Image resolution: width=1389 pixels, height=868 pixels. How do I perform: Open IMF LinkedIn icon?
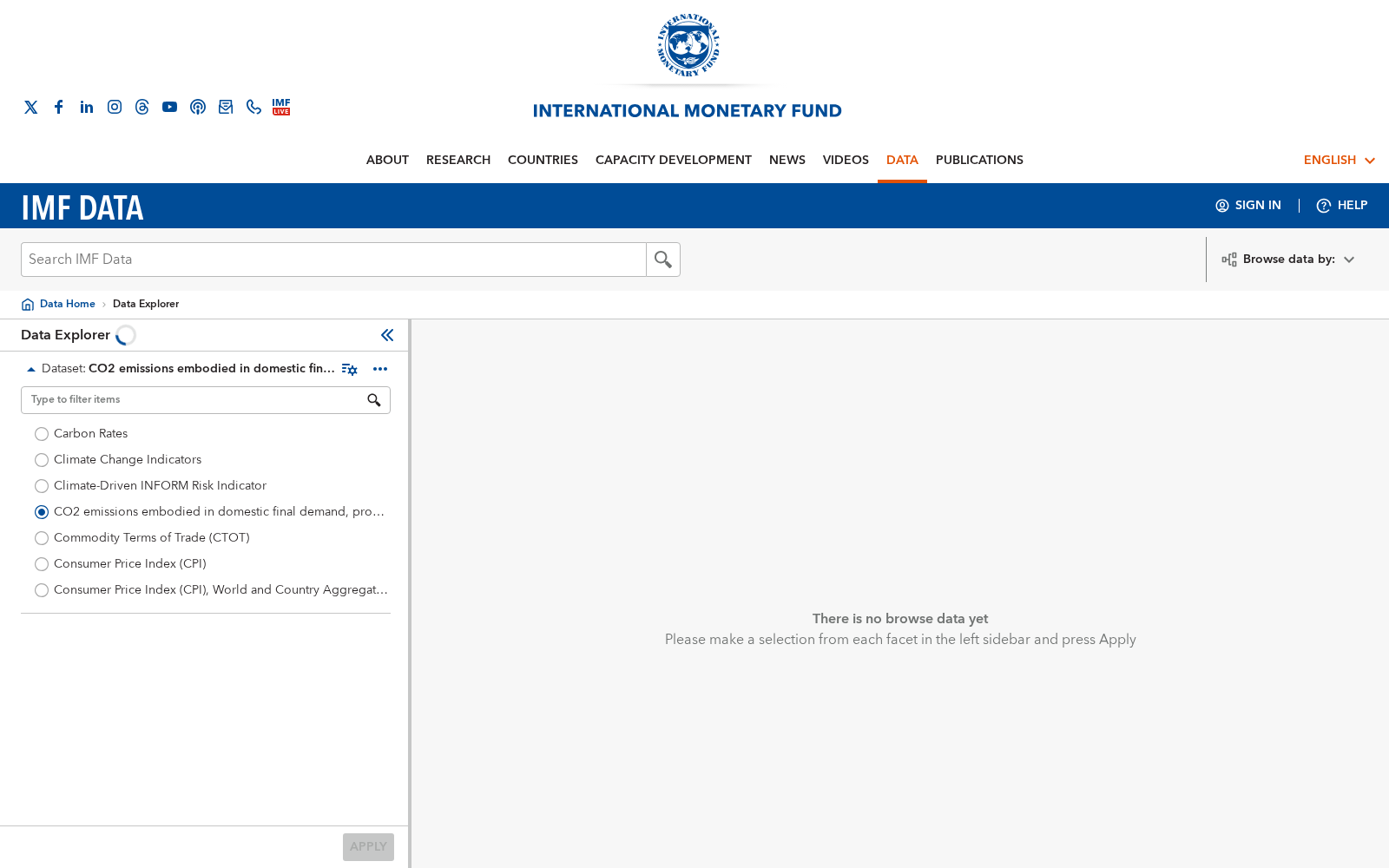click(x=87, y=107)
